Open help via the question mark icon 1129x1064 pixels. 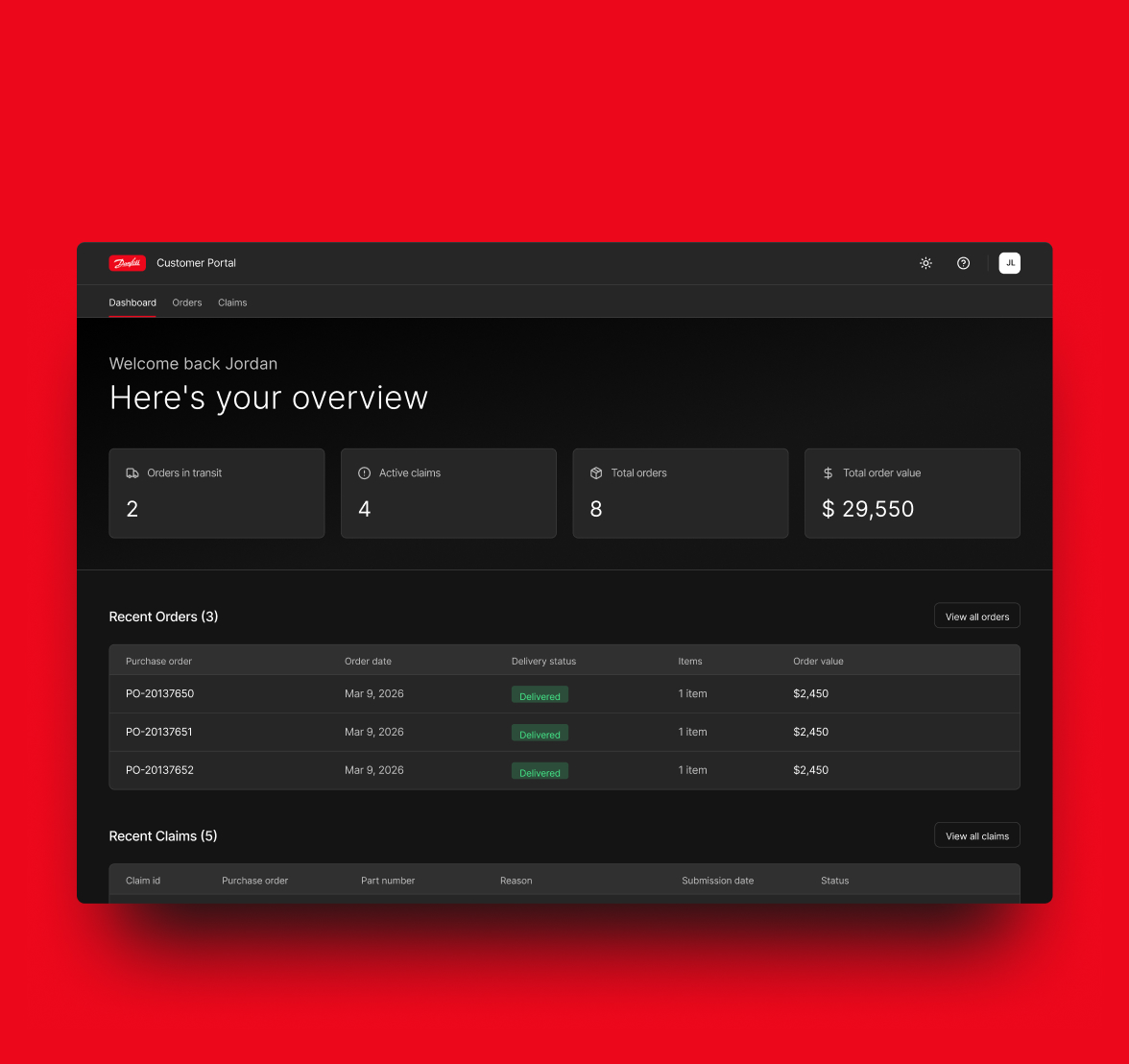tap(963, 263)
